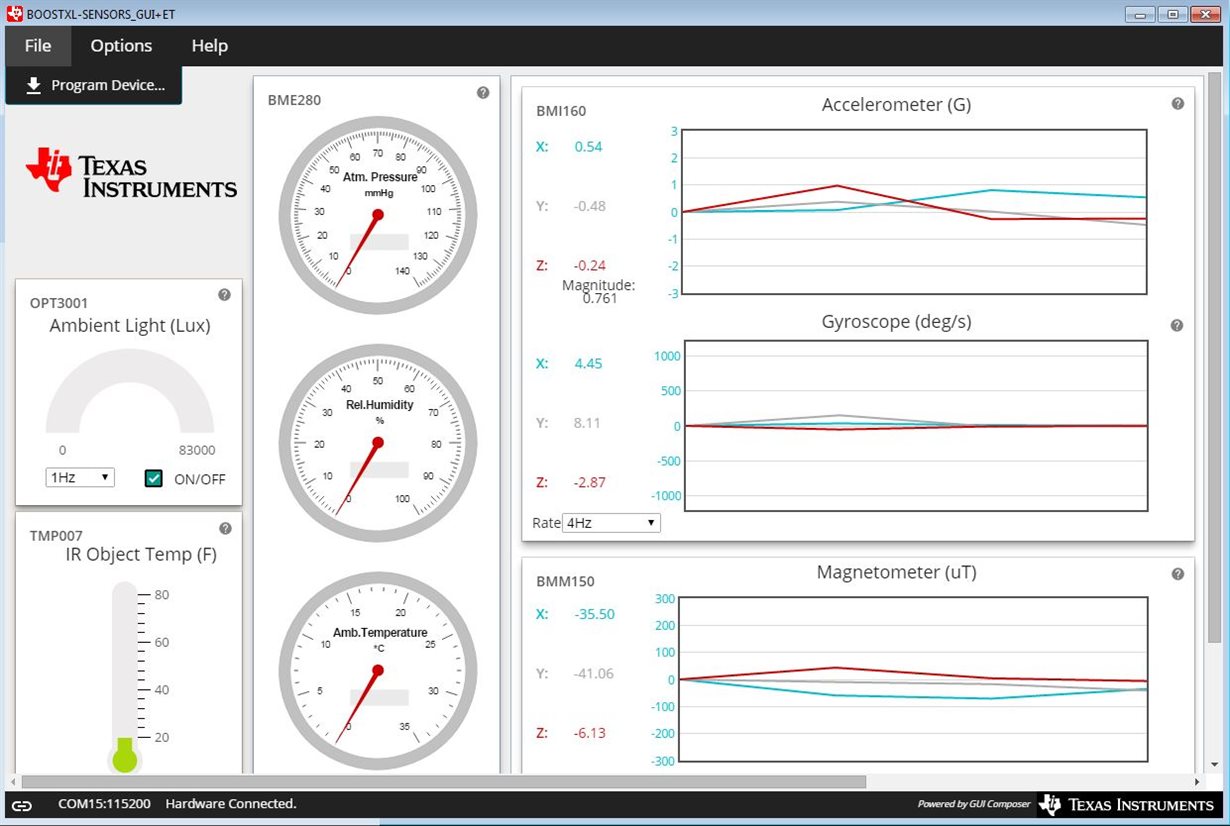Click the app icon in title bar
This screenshot has height=826, width=1230.
pos(14,13)
